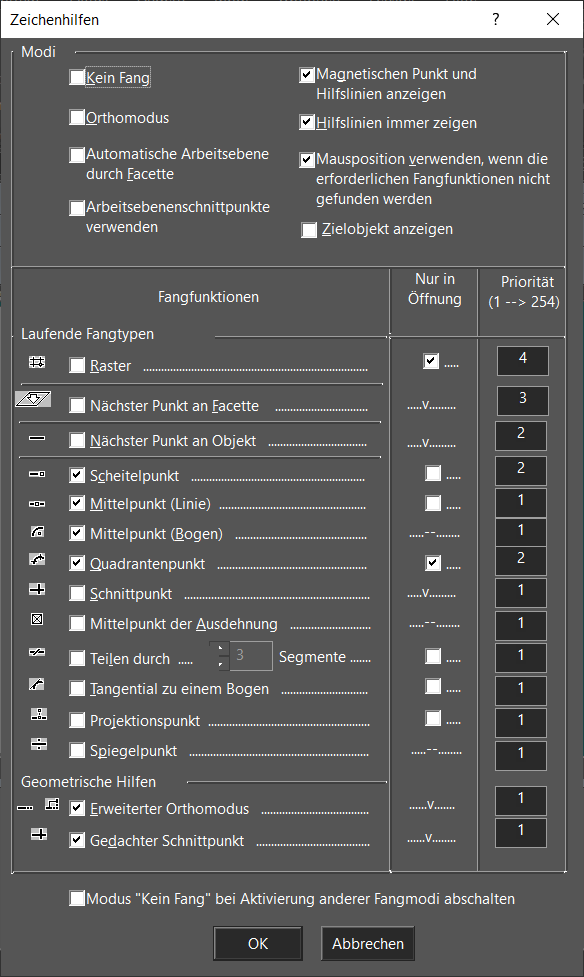Click the Mittelpunkt (Bogen) arc icon
This screenshot has height=977, width=584.
[37, 532]
